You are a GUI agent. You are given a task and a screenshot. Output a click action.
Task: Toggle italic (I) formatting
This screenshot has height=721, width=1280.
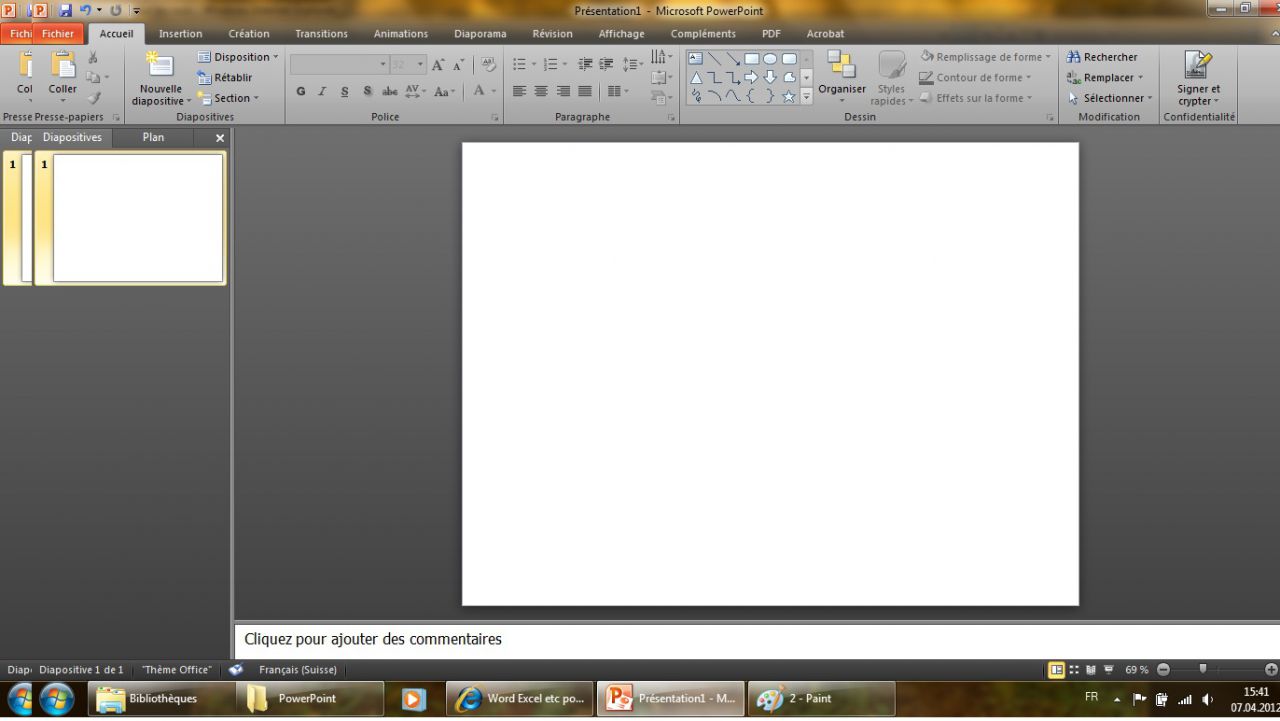pos(322,91)
